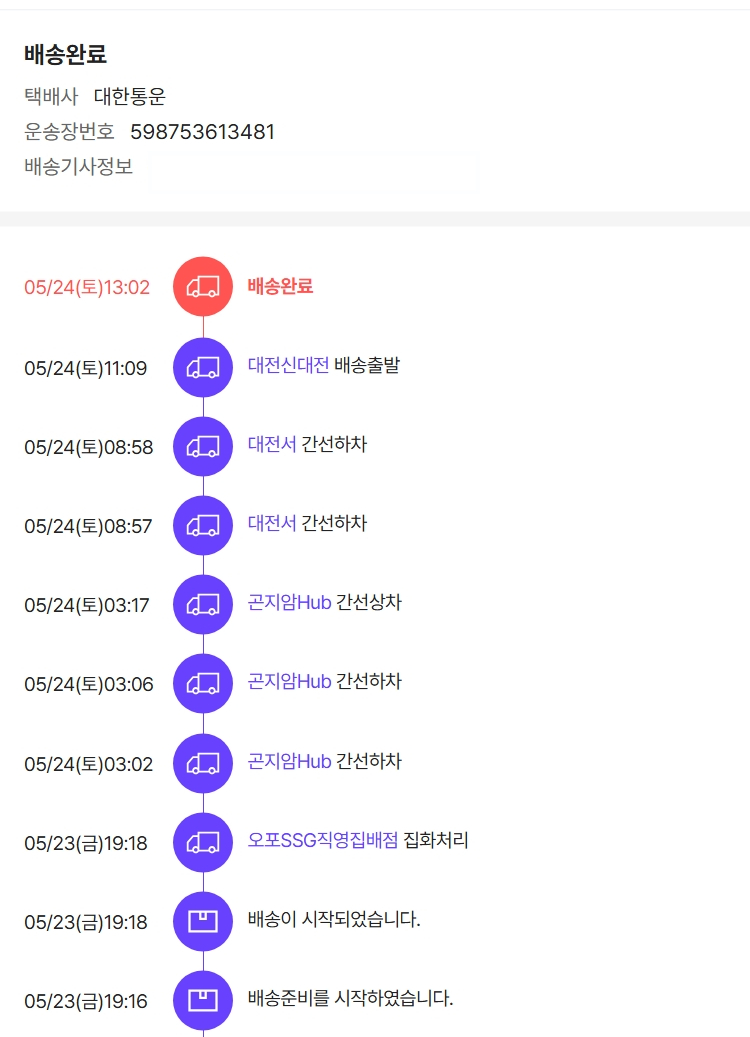Click the red delivery-complete truck icon

coord(203,287)
